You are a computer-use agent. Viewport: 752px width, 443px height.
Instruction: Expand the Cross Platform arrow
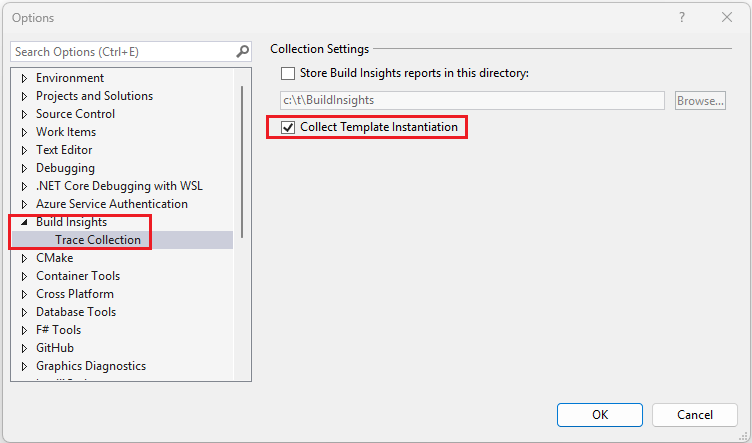coord(24,294)
